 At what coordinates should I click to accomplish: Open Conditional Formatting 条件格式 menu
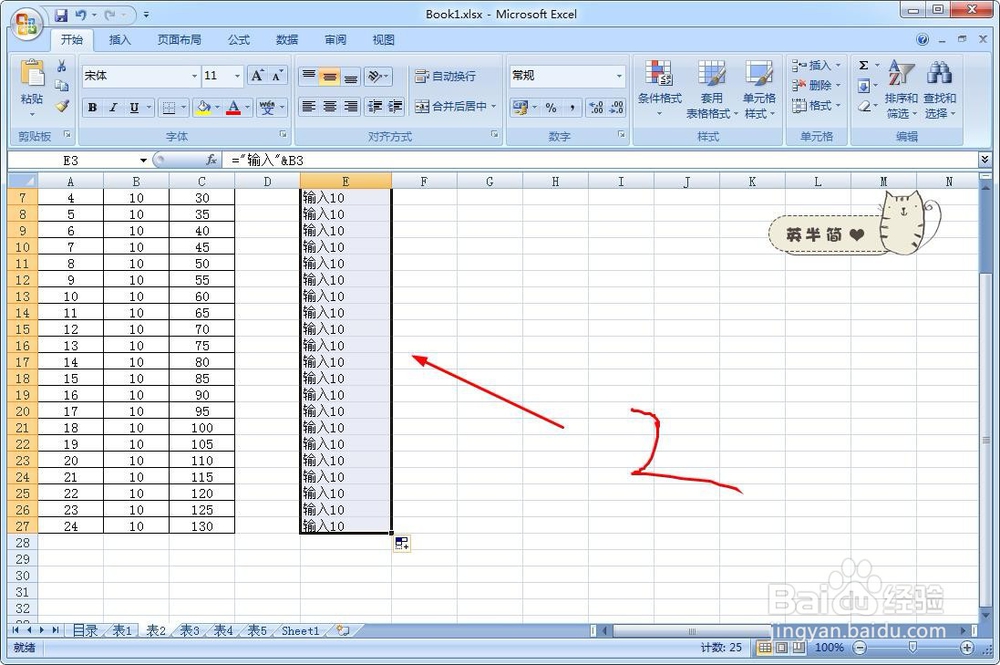coord(659,89)
